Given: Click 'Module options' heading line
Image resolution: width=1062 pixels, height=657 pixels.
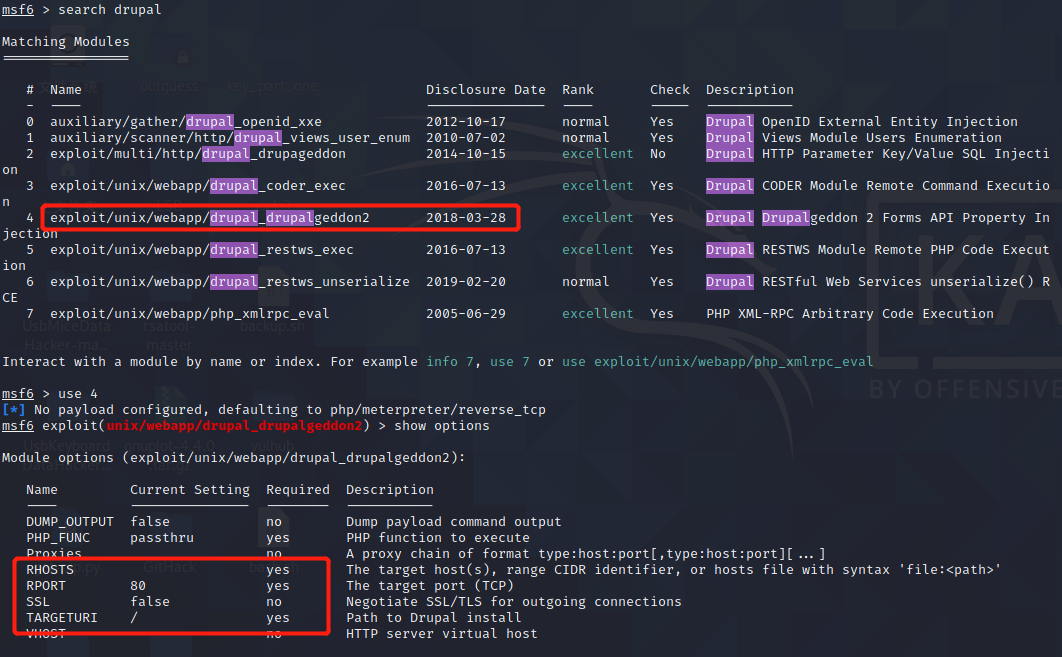Looking at the screenshot, I should 234,458.
